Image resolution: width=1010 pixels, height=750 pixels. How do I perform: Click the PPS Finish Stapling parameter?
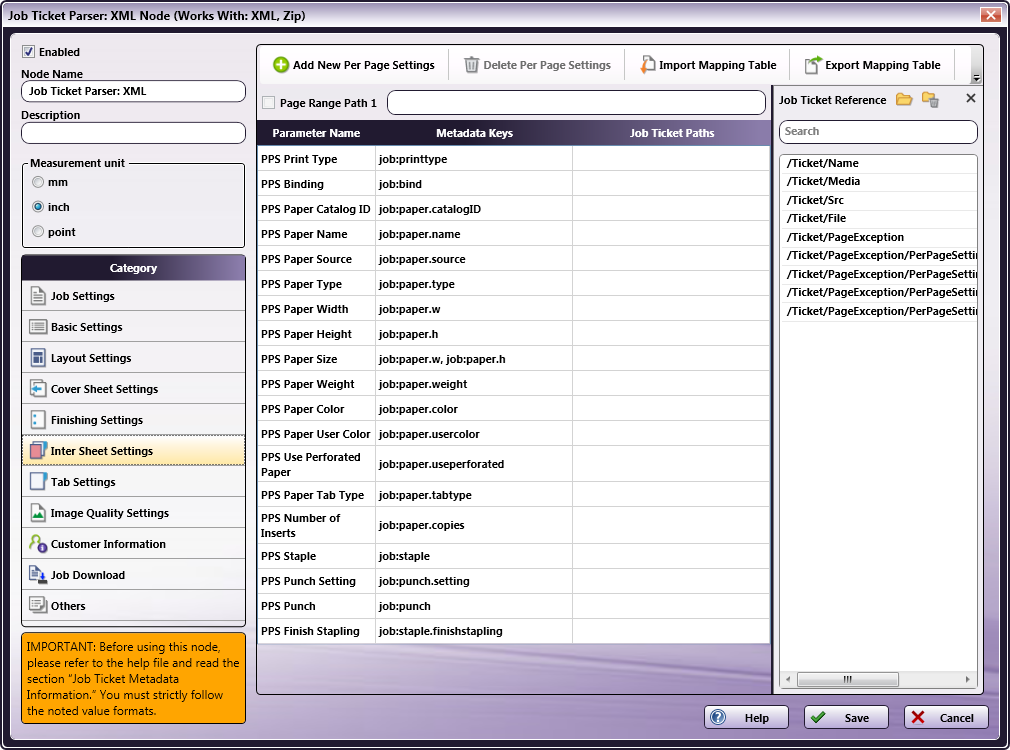pos(316,631)
